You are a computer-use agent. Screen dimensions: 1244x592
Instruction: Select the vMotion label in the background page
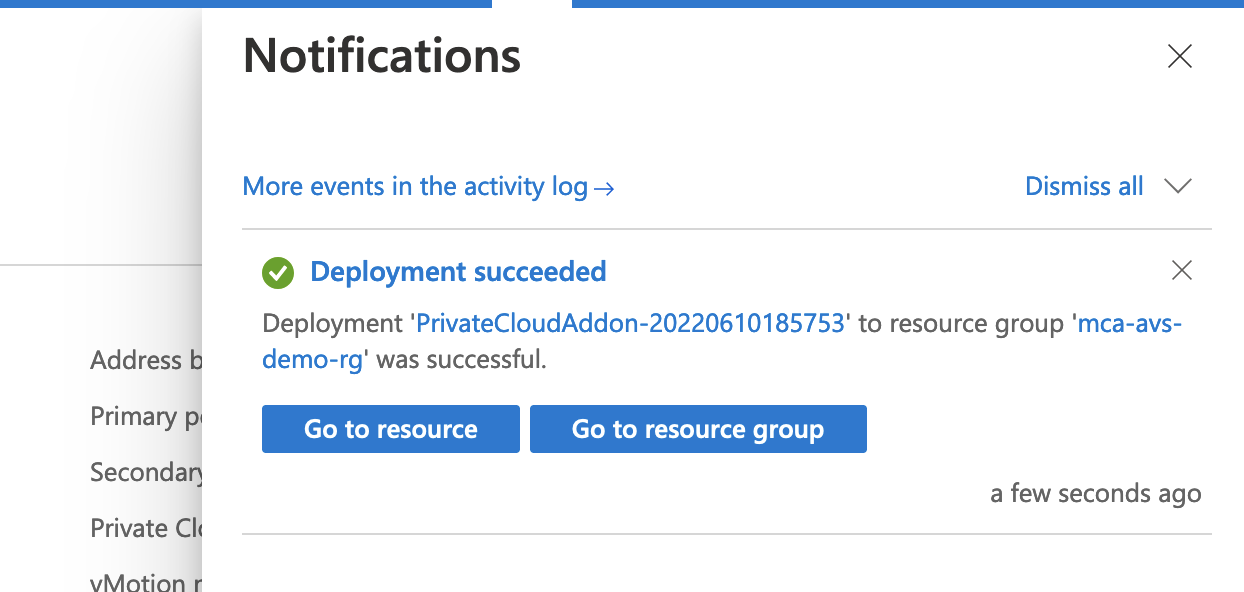[x=138, y=582]
